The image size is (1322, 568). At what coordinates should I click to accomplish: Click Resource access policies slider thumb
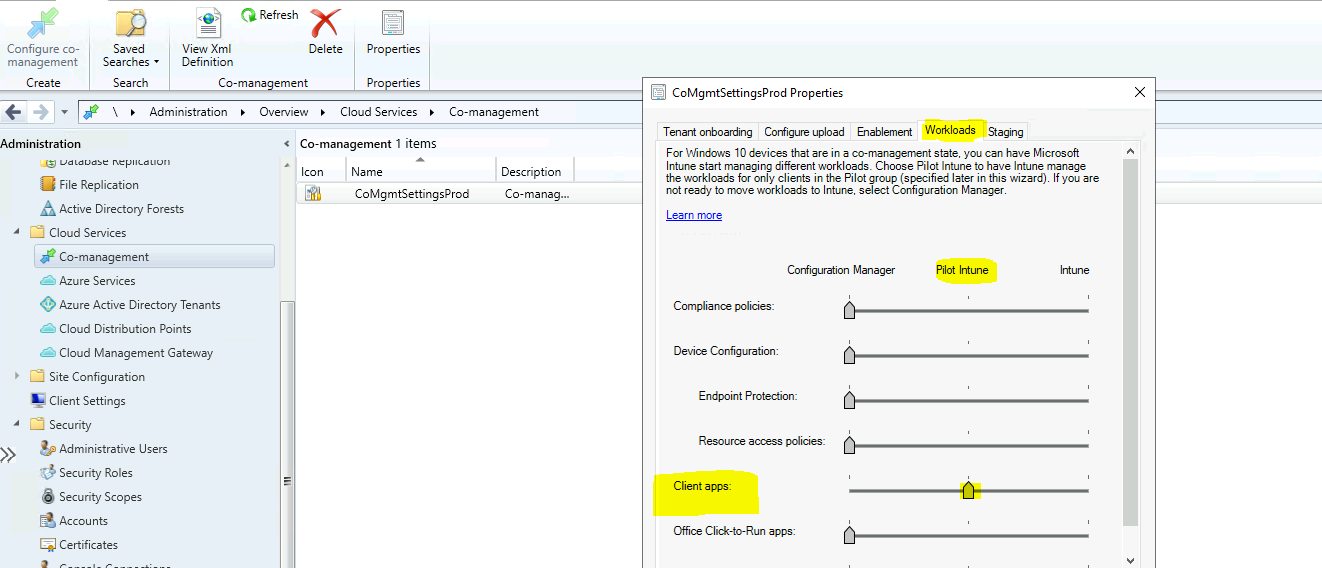(849, 445)
